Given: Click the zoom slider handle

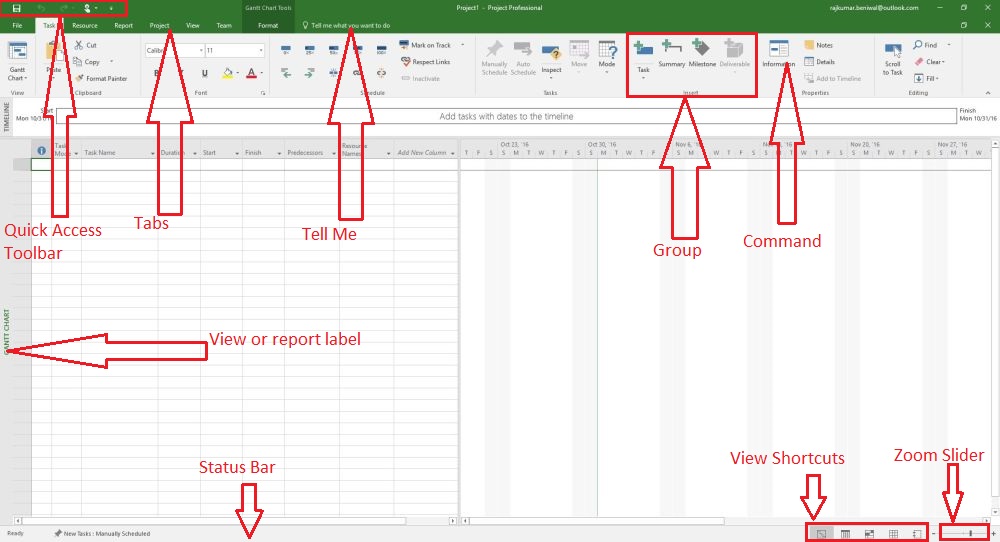Looking at the screenshot, I should [x=971, y=534].
